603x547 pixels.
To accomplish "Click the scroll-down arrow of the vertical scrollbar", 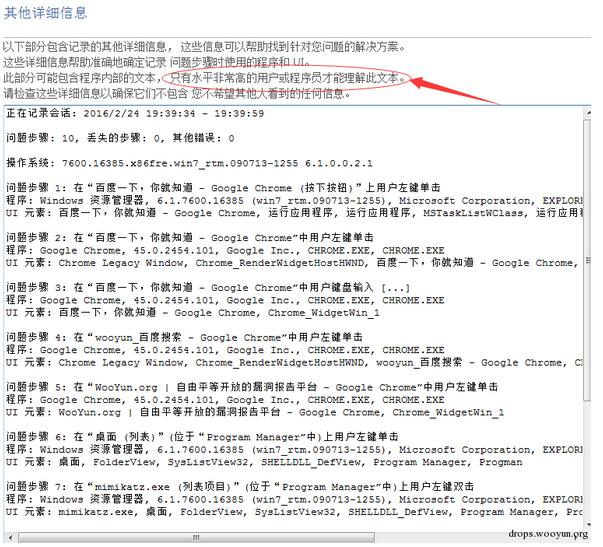I will (x=588, y=524).
